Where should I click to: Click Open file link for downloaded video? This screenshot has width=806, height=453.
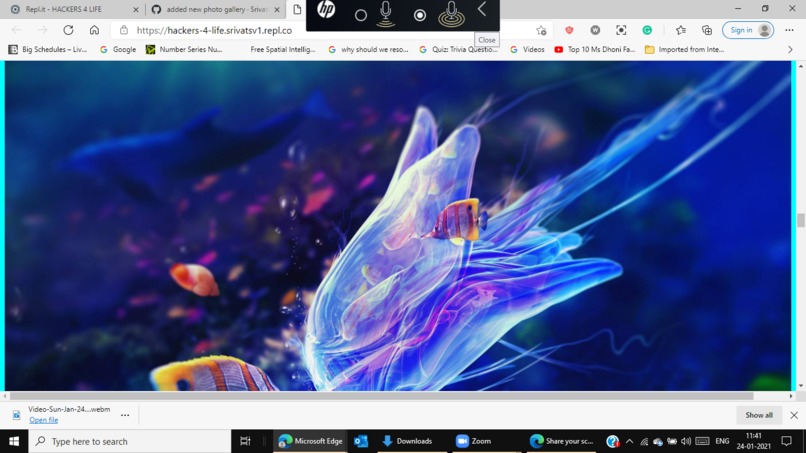(x=44, y=420)
